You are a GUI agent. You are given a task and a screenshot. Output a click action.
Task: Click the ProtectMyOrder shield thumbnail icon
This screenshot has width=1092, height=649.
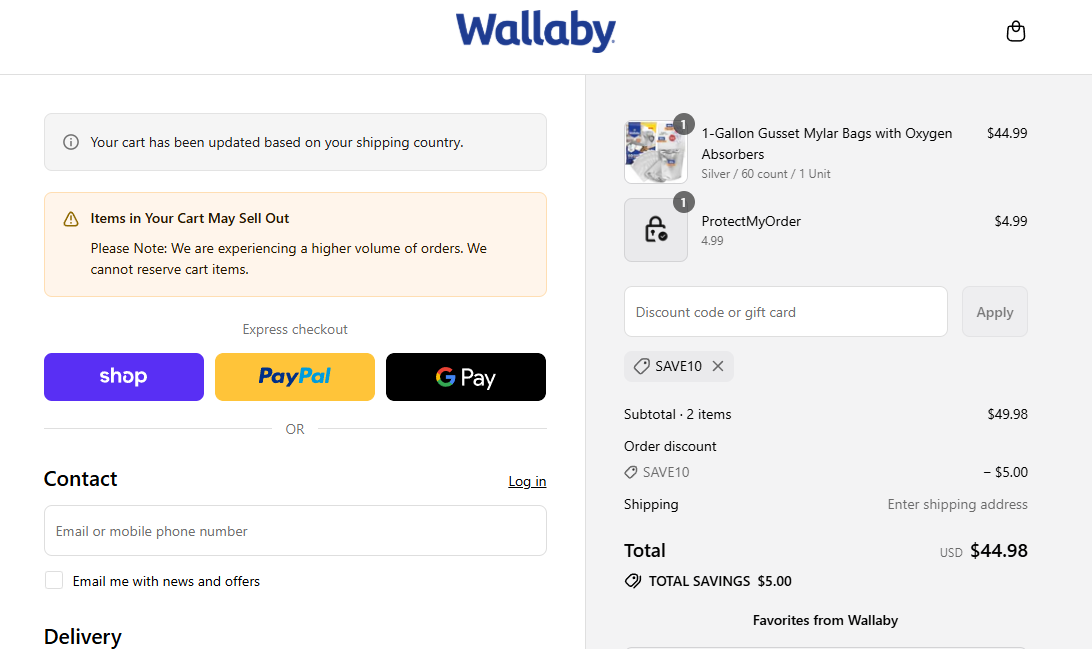point(656,229)
